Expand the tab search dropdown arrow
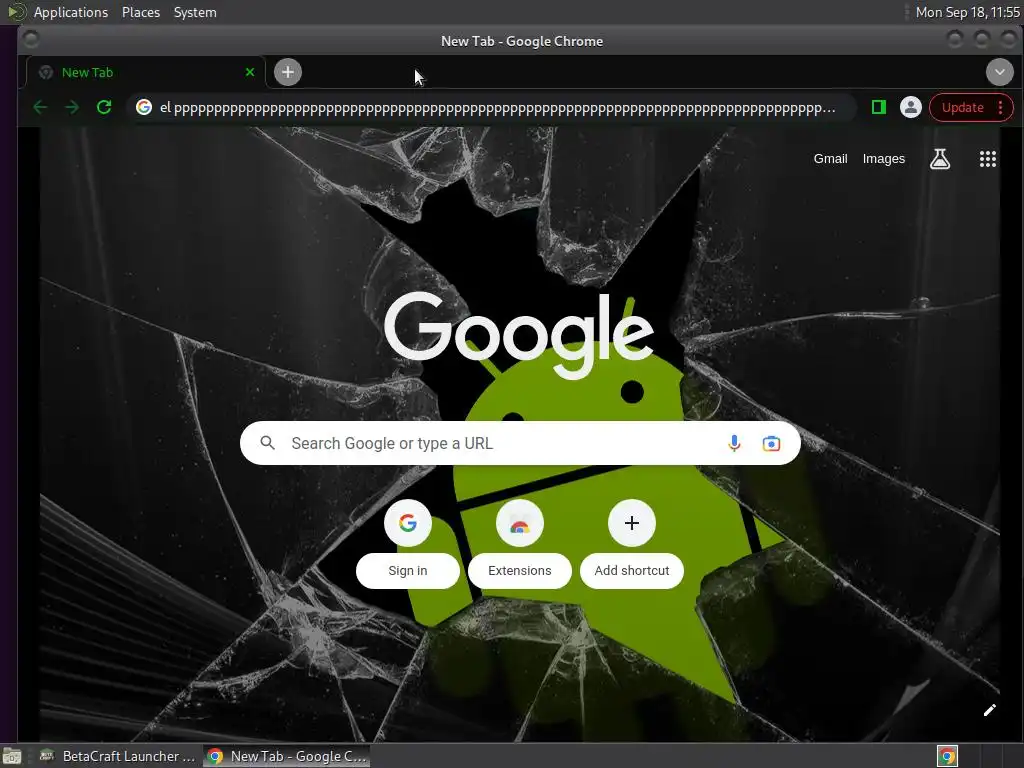The width and height of the screenshot is (1024, 768). 999,72
